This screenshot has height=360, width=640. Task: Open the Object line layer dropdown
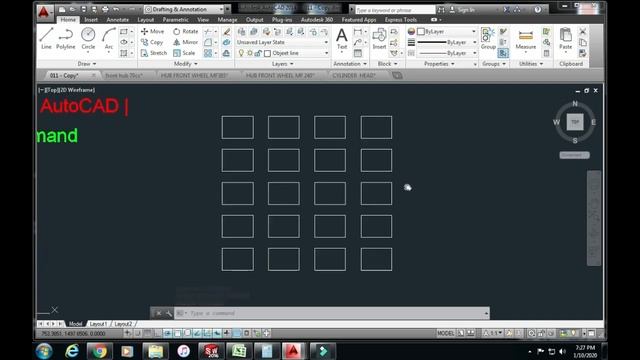pos(282,53)
